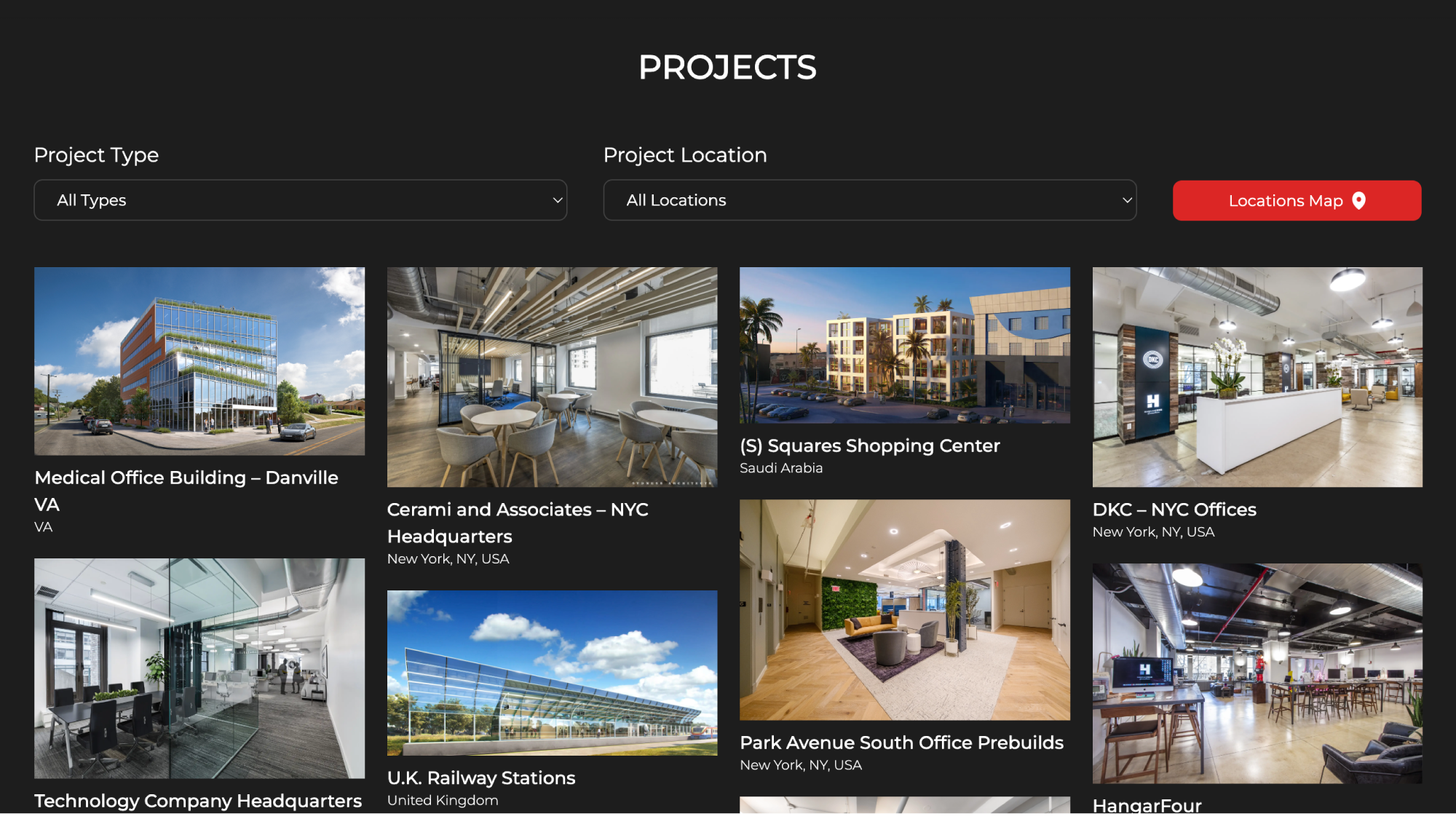Click the Park Avenue South Office Prebuilds title

901,743
